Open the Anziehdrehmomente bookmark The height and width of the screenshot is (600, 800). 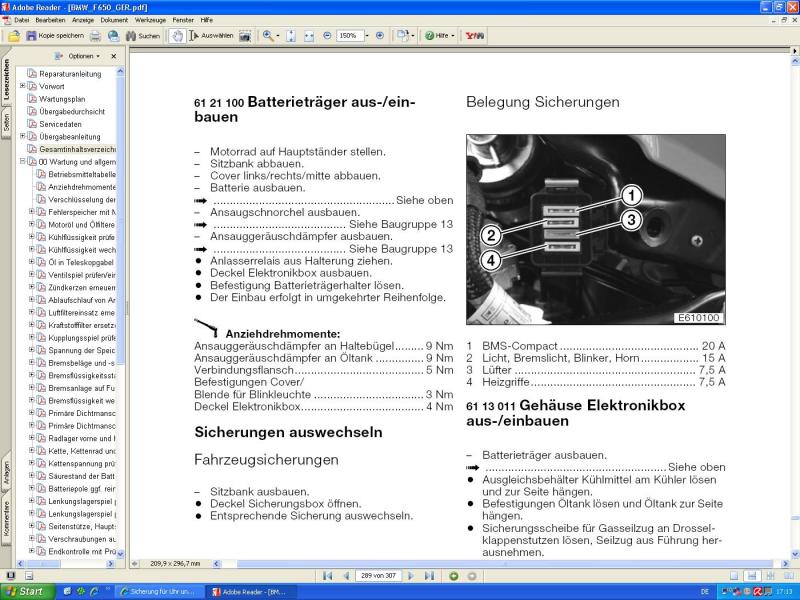tap(82, 187)
